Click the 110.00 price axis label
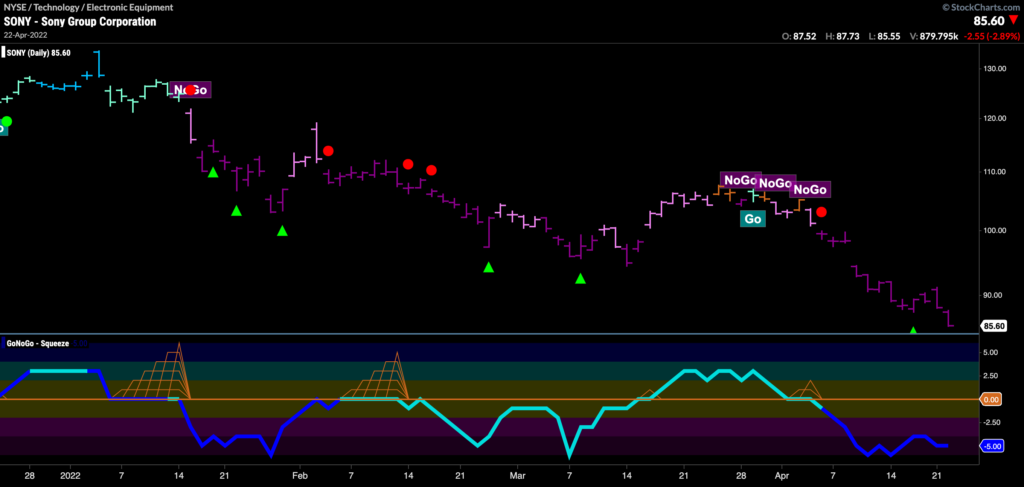Viewport: 1024px width, 487px height. click(995, 172)
